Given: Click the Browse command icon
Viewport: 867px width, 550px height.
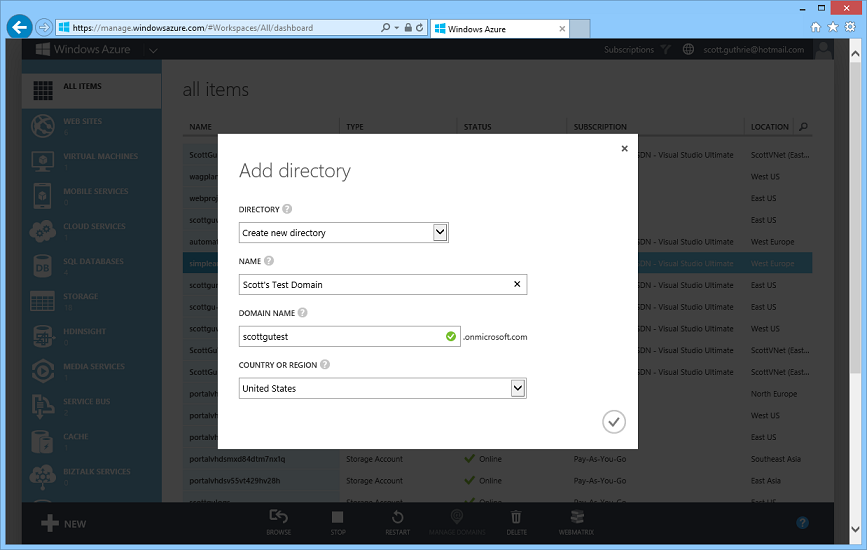Looking at the screenshot, I should 278,517.
